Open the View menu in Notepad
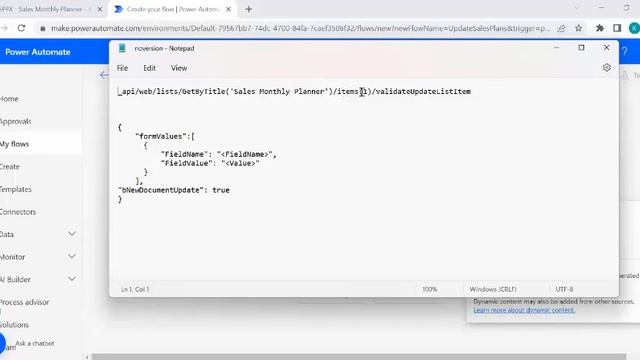This screenshot has height=360, width=640. click(x=179, y=68)
